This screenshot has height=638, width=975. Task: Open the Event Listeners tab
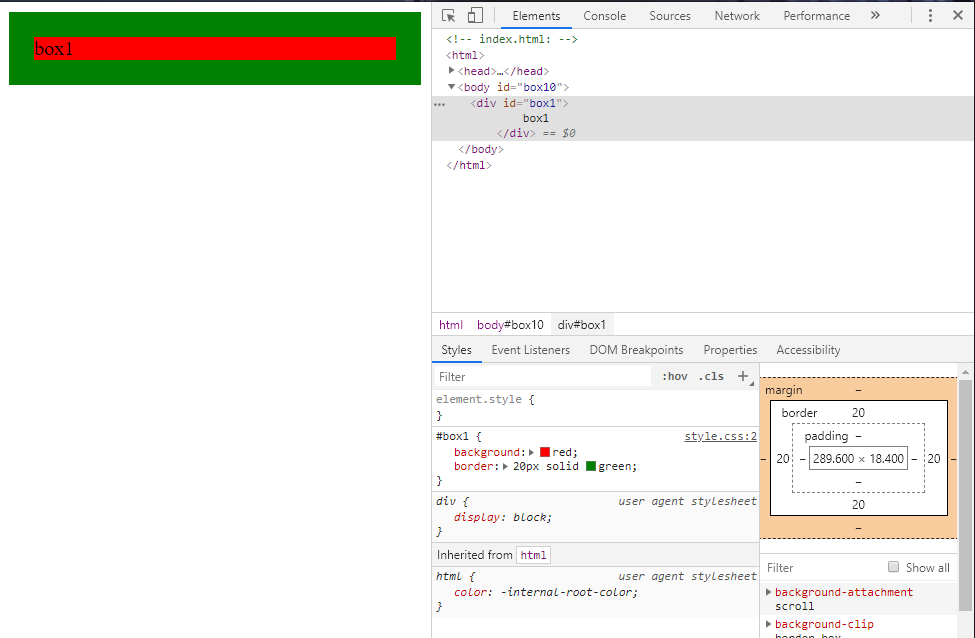[x=530, y=350]
